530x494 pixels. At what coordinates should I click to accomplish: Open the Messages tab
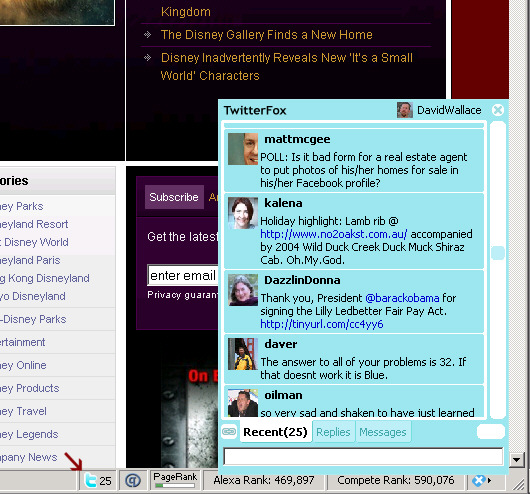[383, 432]
